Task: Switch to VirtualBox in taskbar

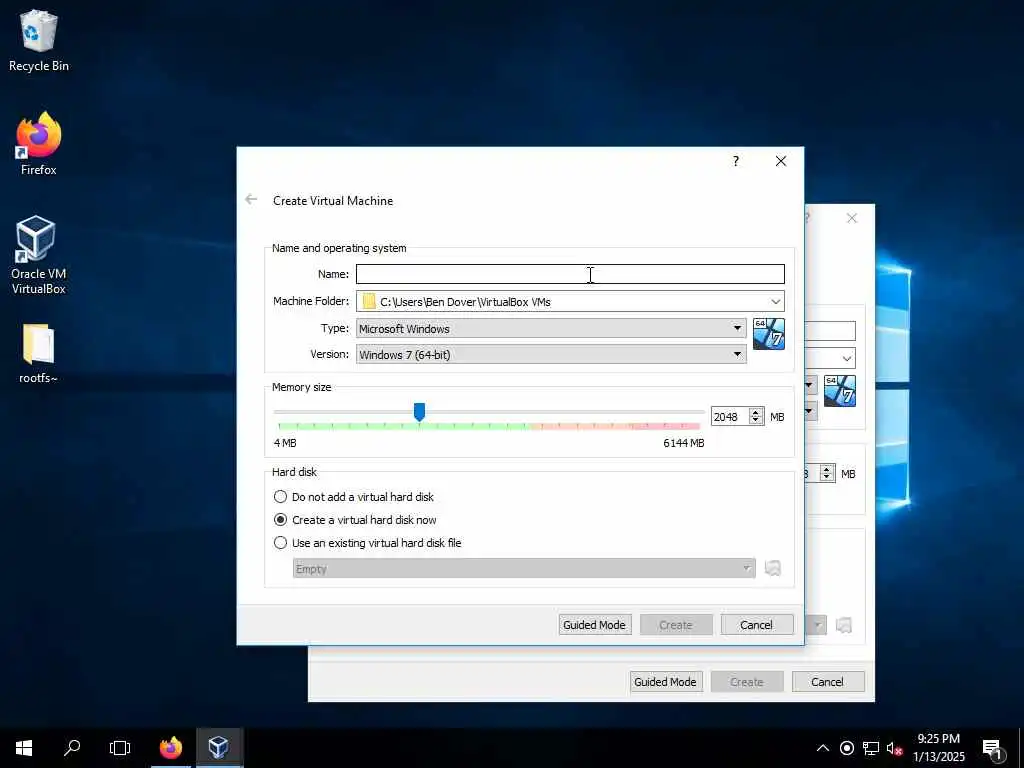Action: 219,748
